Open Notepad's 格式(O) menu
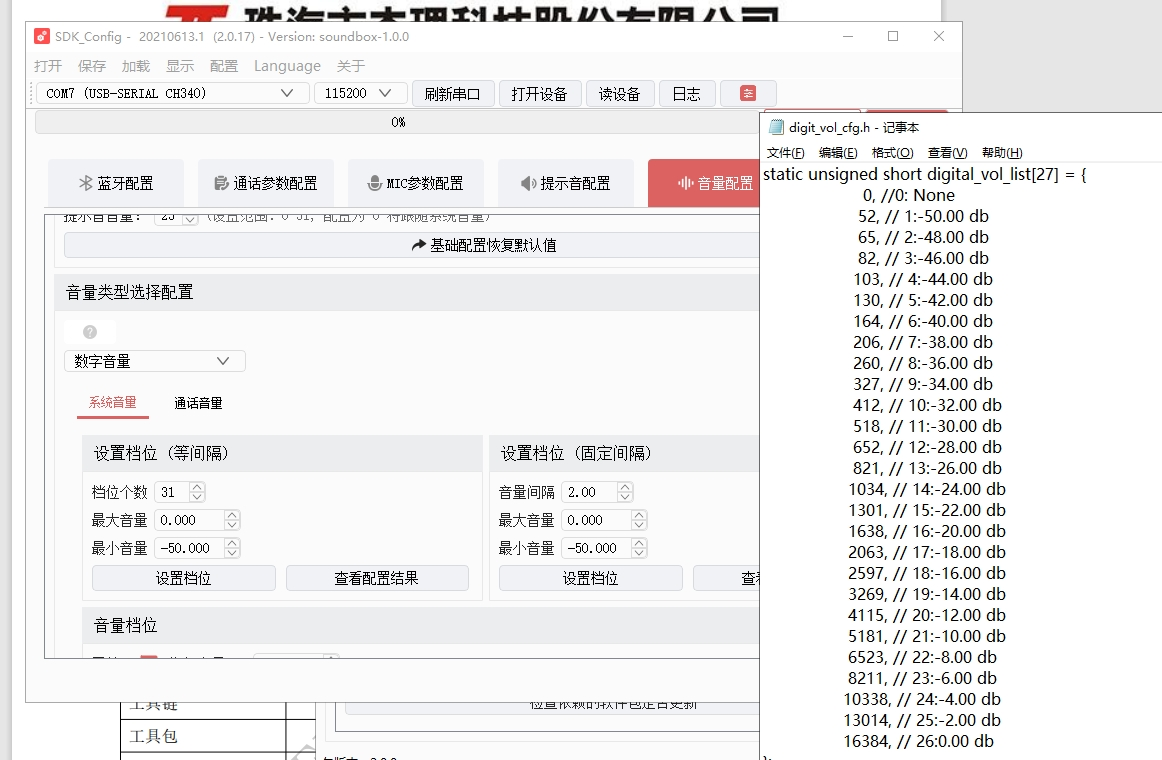 tap(892, 153)
